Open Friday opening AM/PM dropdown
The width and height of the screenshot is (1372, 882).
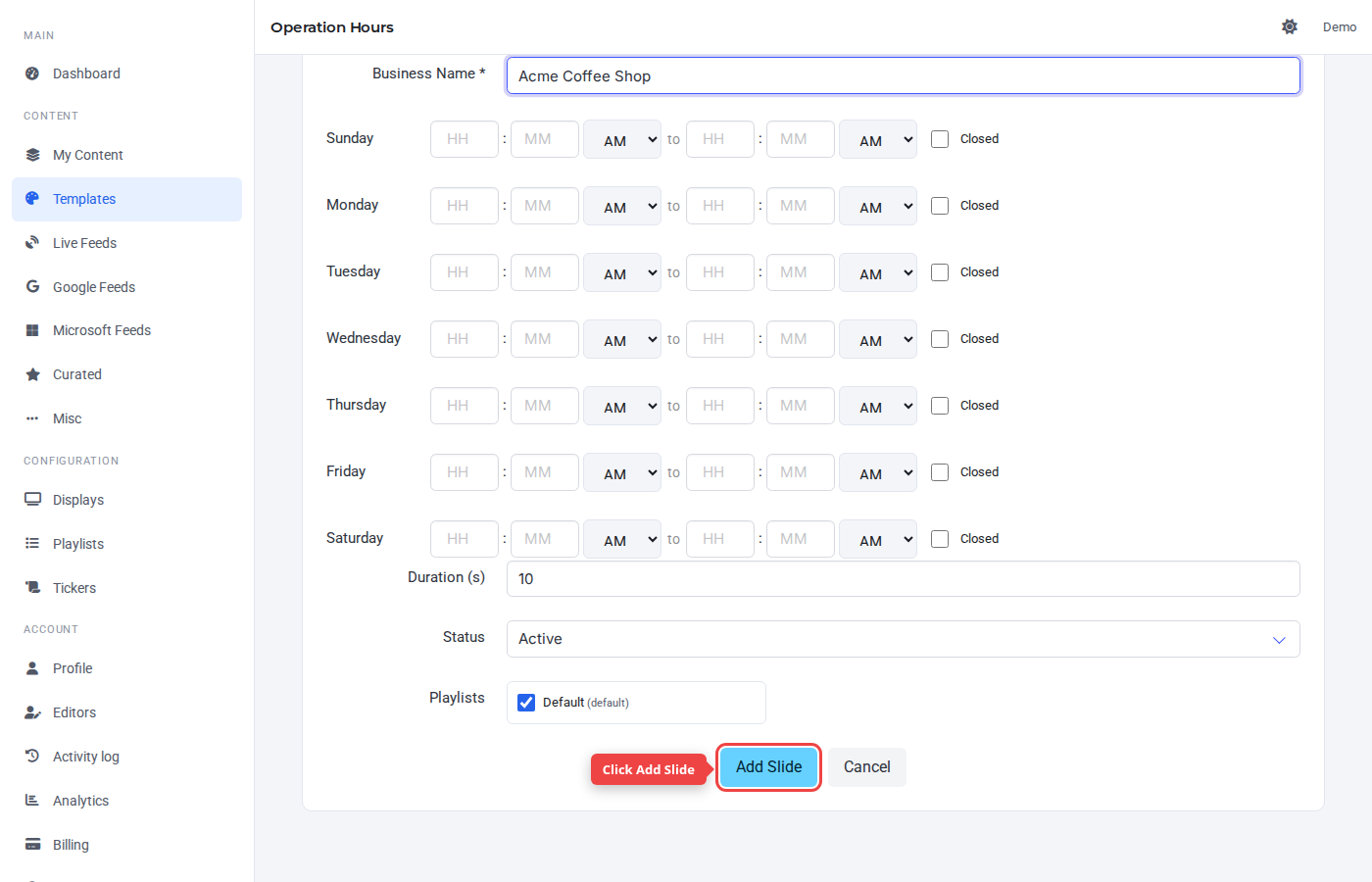coord(622,472)
